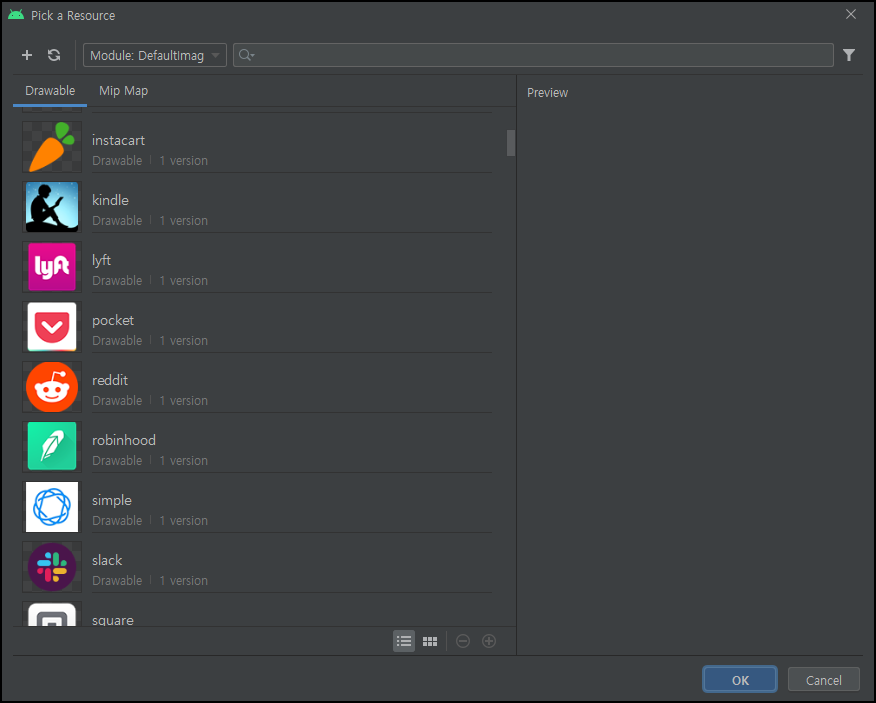Viewport: 876px width, 703px height.
Task: Click the search input field
Action: (x=533, y=55)
